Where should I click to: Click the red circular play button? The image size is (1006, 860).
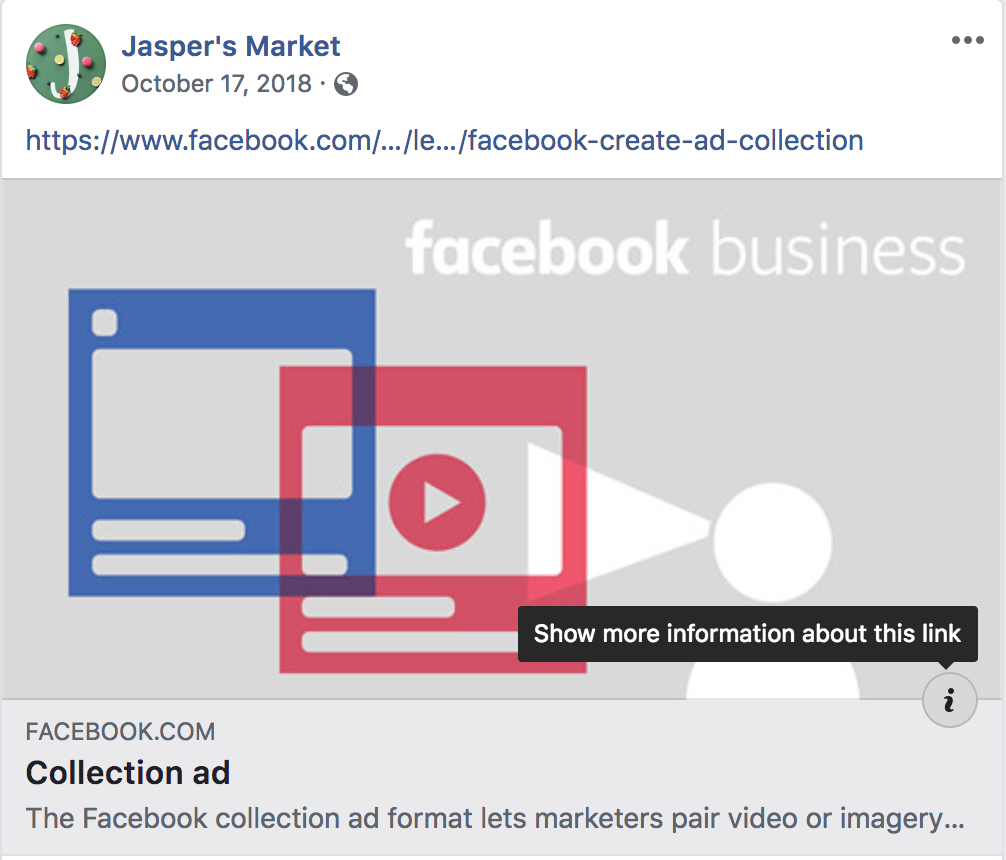(437, 502)
